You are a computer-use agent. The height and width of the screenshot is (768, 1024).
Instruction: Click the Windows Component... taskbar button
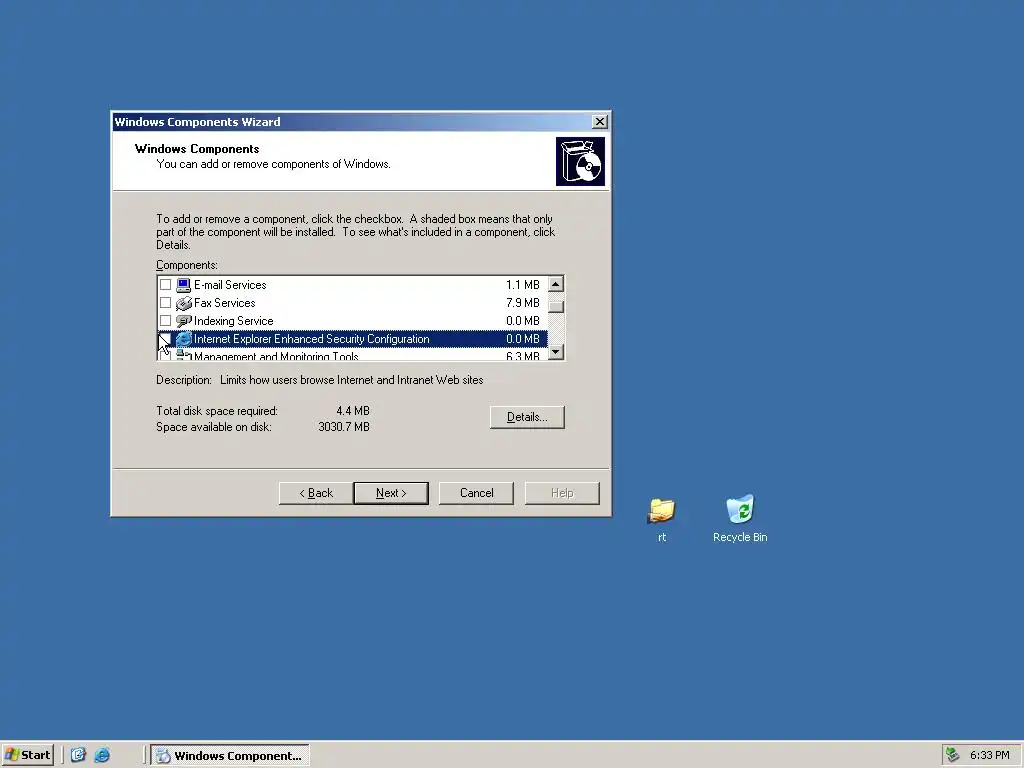click(x=230, y=756)
